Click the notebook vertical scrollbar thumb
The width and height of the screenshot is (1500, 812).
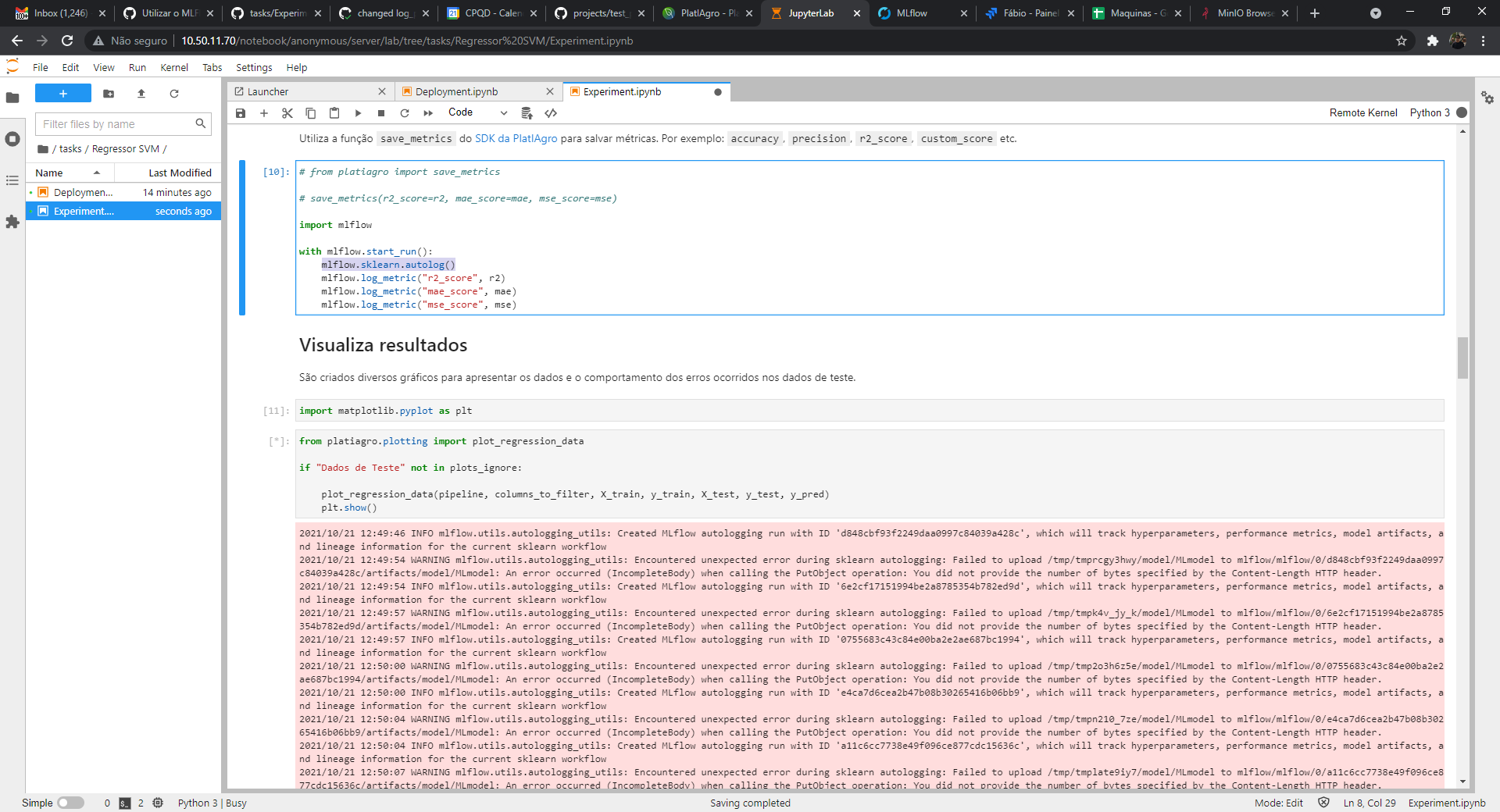(1462, 358)
